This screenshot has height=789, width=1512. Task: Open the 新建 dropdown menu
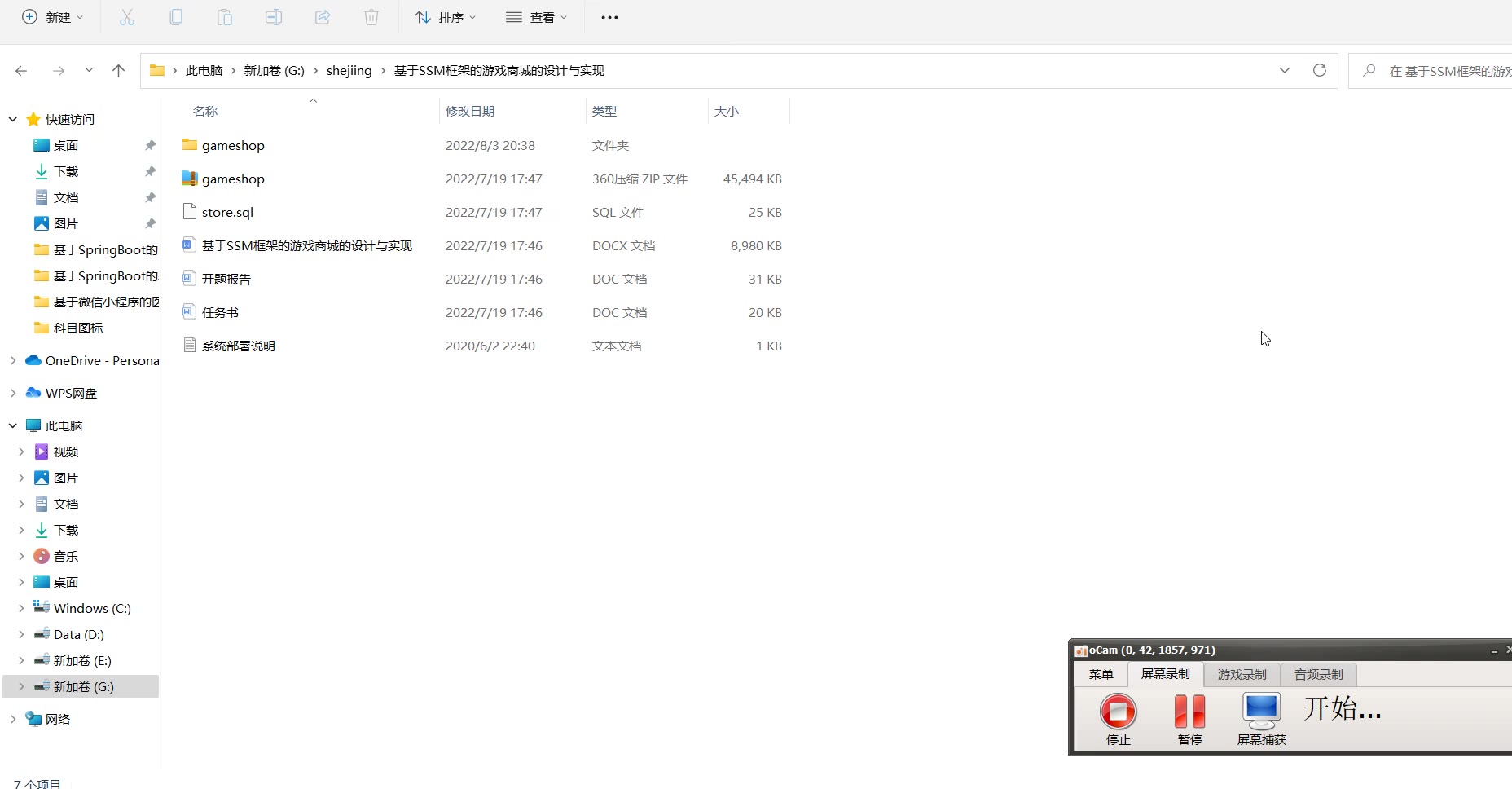[52, 17]
